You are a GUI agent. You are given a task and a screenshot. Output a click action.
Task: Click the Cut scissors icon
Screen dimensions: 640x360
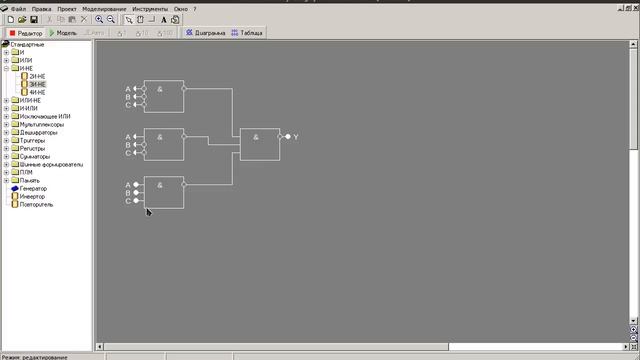[49, 20]
